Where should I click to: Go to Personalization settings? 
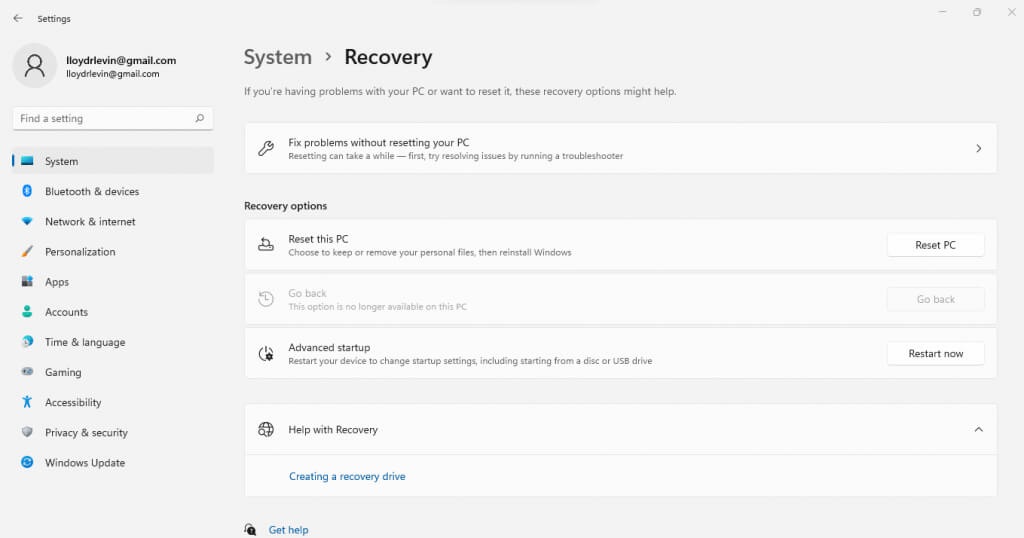click(x=112, y=251)
